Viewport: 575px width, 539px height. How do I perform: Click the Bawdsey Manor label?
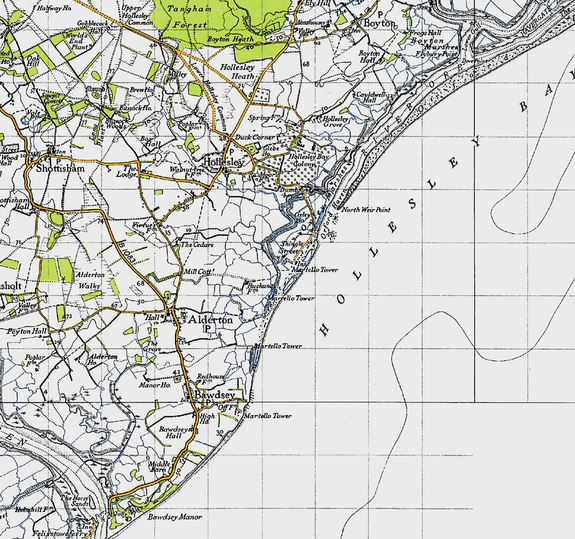click(x=175, y=517)
